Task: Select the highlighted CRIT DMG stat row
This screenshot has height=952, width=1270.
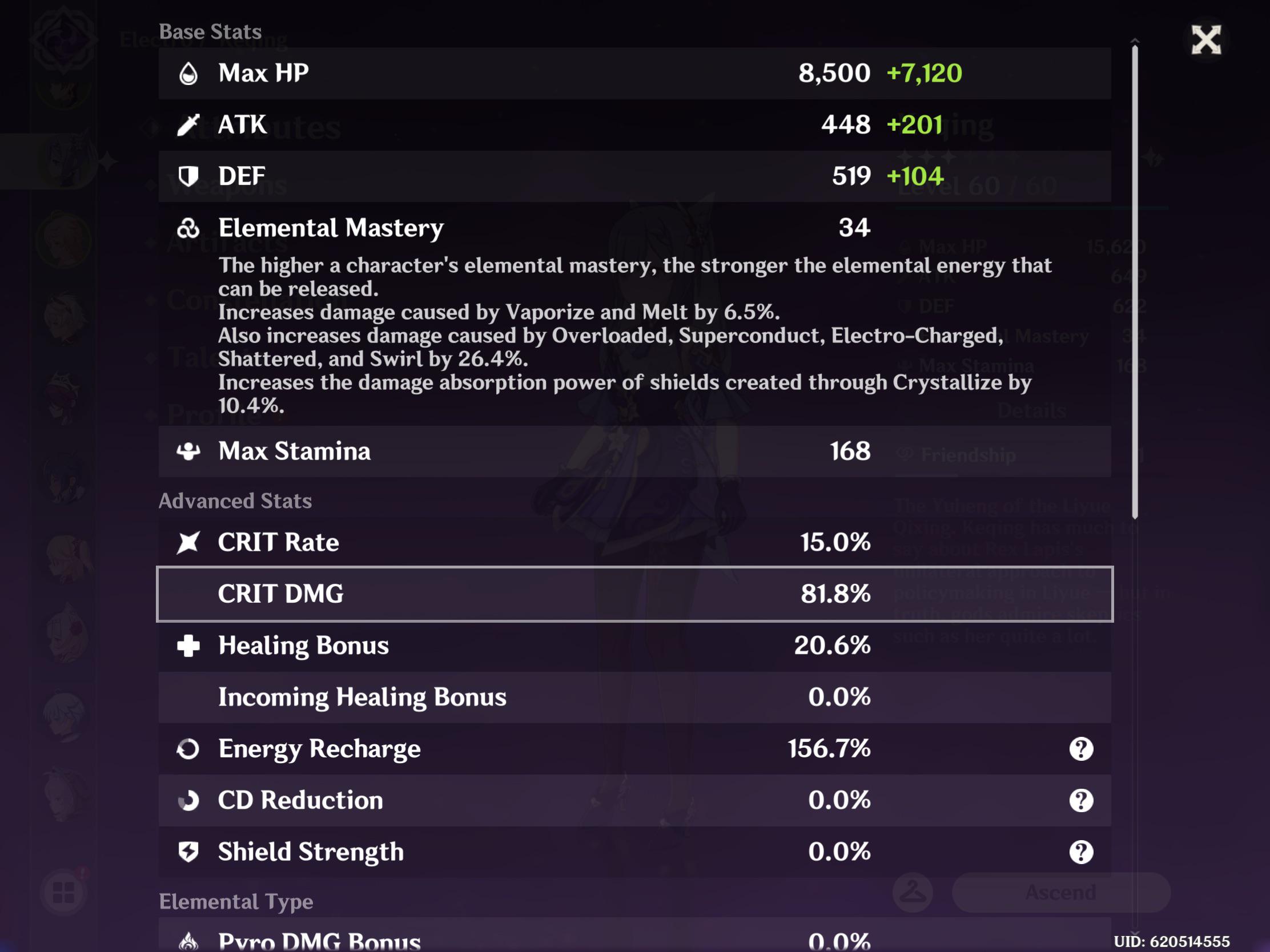Action: tap(632, 594)
